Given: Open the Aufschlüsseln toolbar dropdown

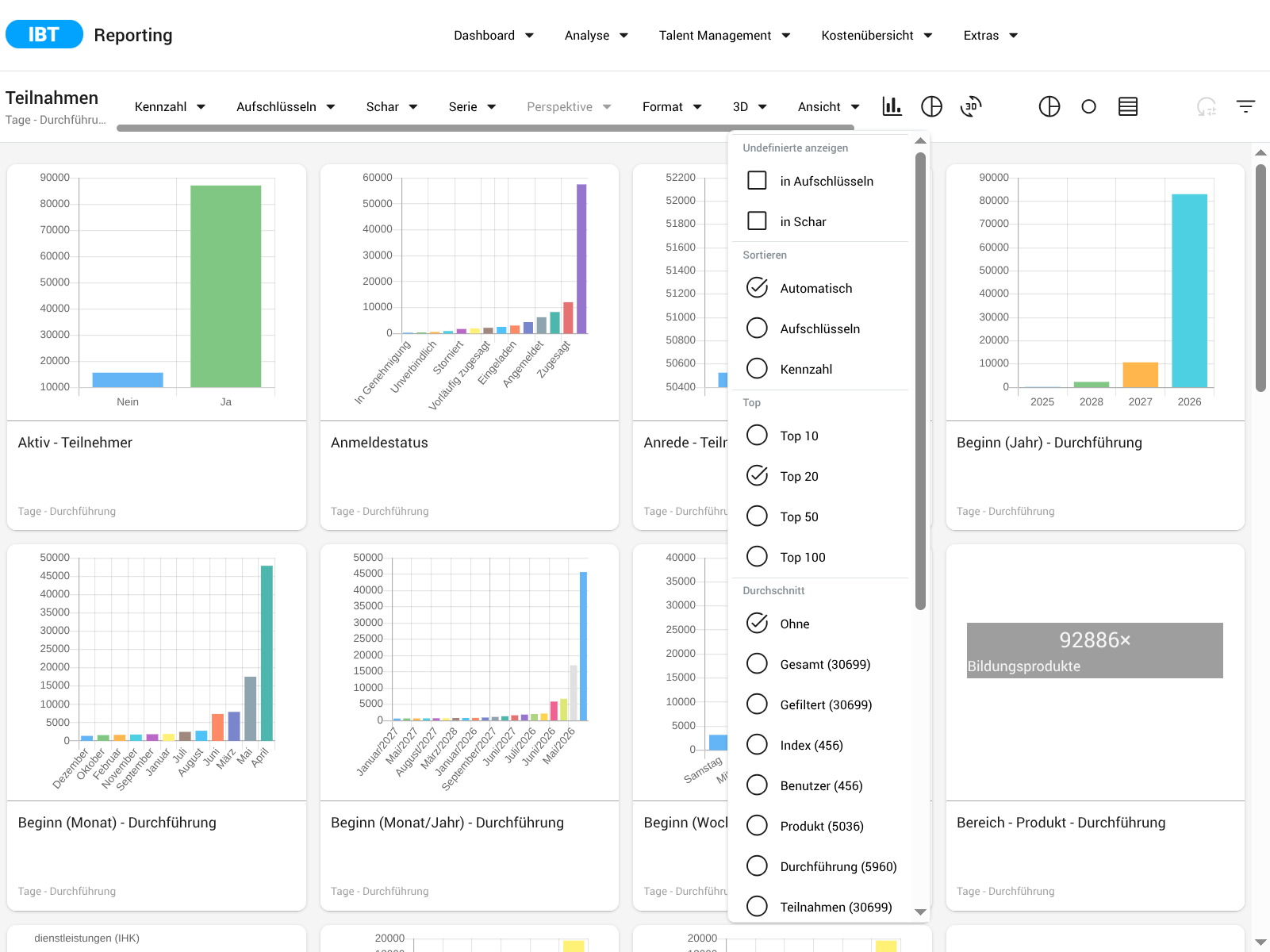Looking at the screenshot, I should (x=286, y=107).
